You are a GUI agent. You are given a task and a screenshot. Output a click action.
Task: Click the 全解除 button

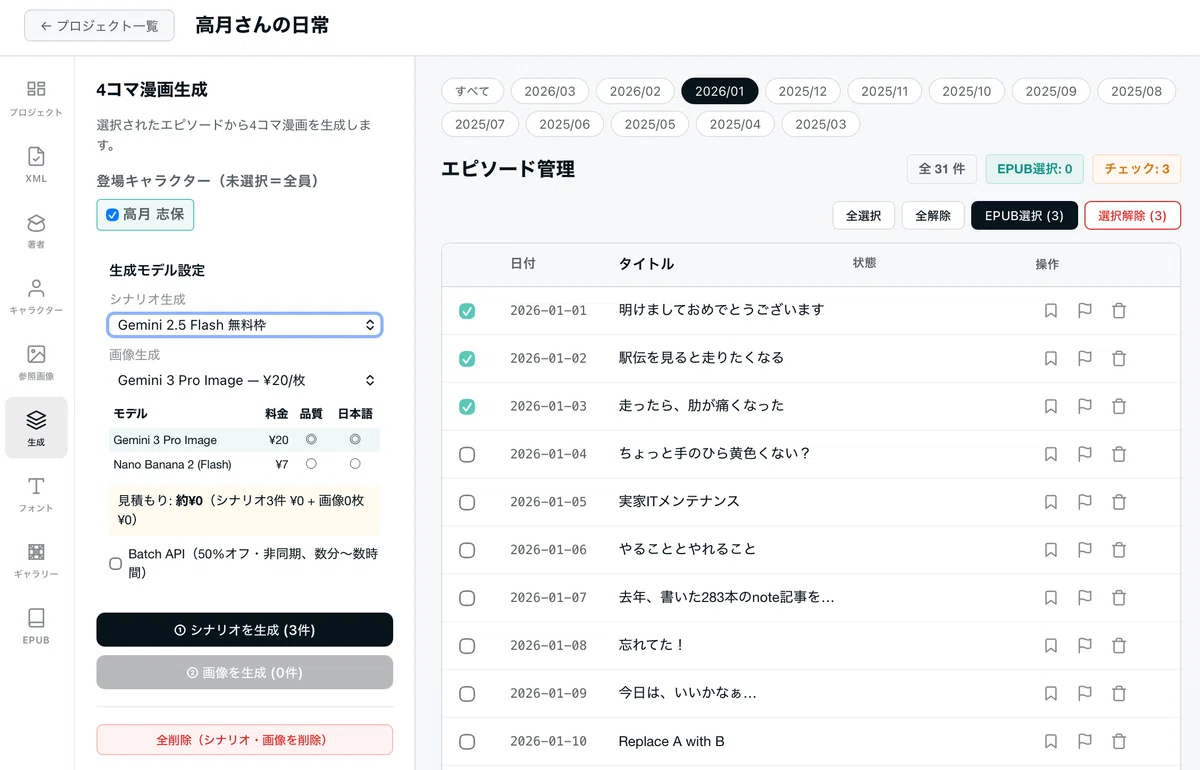pos(933,215)
